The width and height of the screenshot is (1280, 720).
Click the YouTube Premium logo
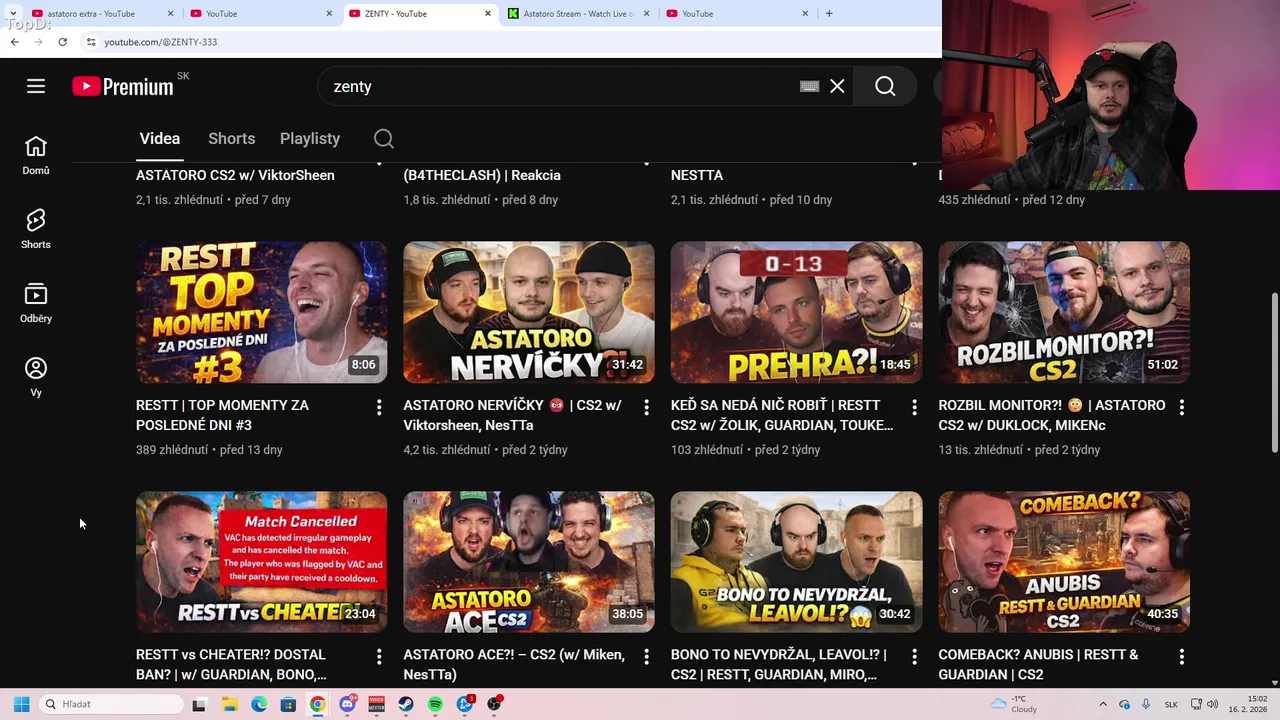click(123, 87)
